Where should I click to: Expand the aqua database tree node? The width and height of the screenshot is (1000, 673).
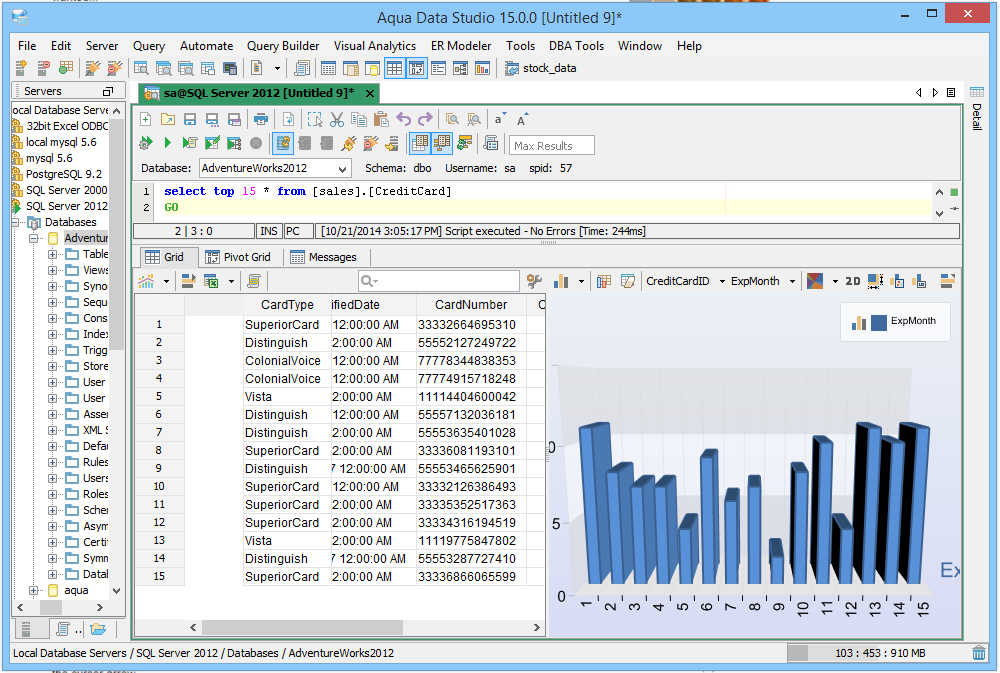(x=35, y=591)
